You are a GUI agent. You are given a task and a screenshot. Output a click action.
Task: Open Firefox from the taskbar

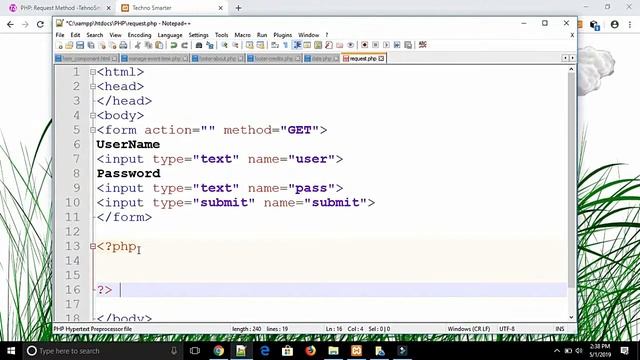click(311, 351)
